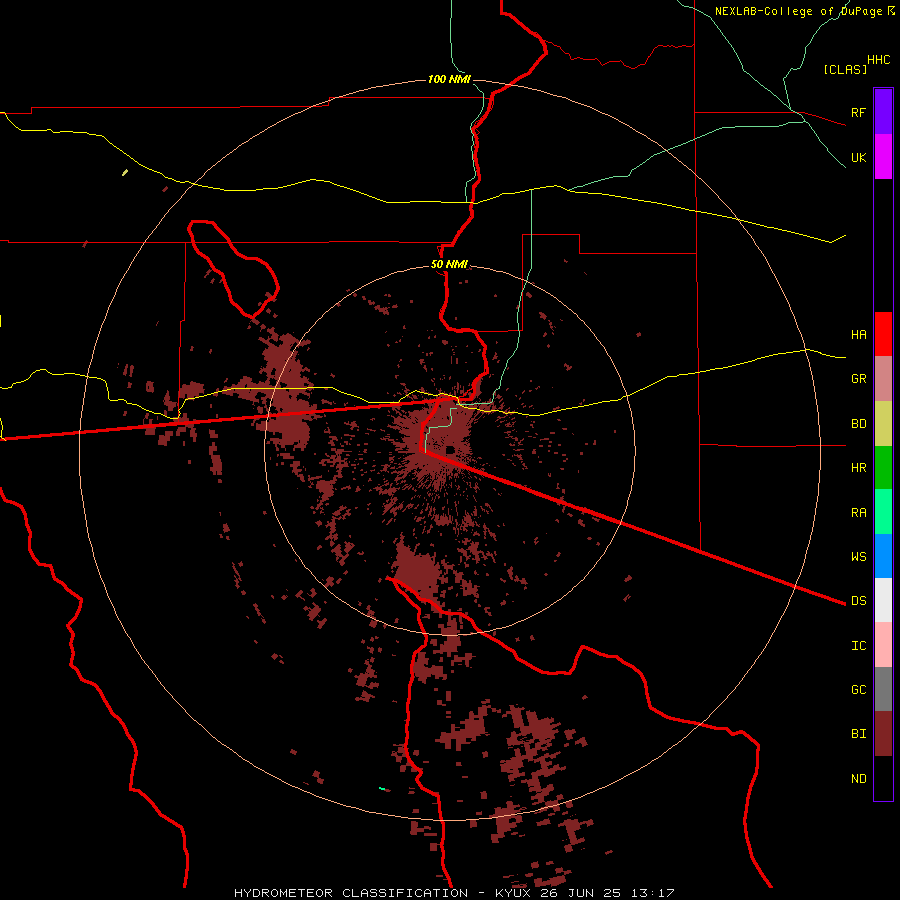
Task: Click the '100 NMI' range ring label
Action: (x=449, y=79)
